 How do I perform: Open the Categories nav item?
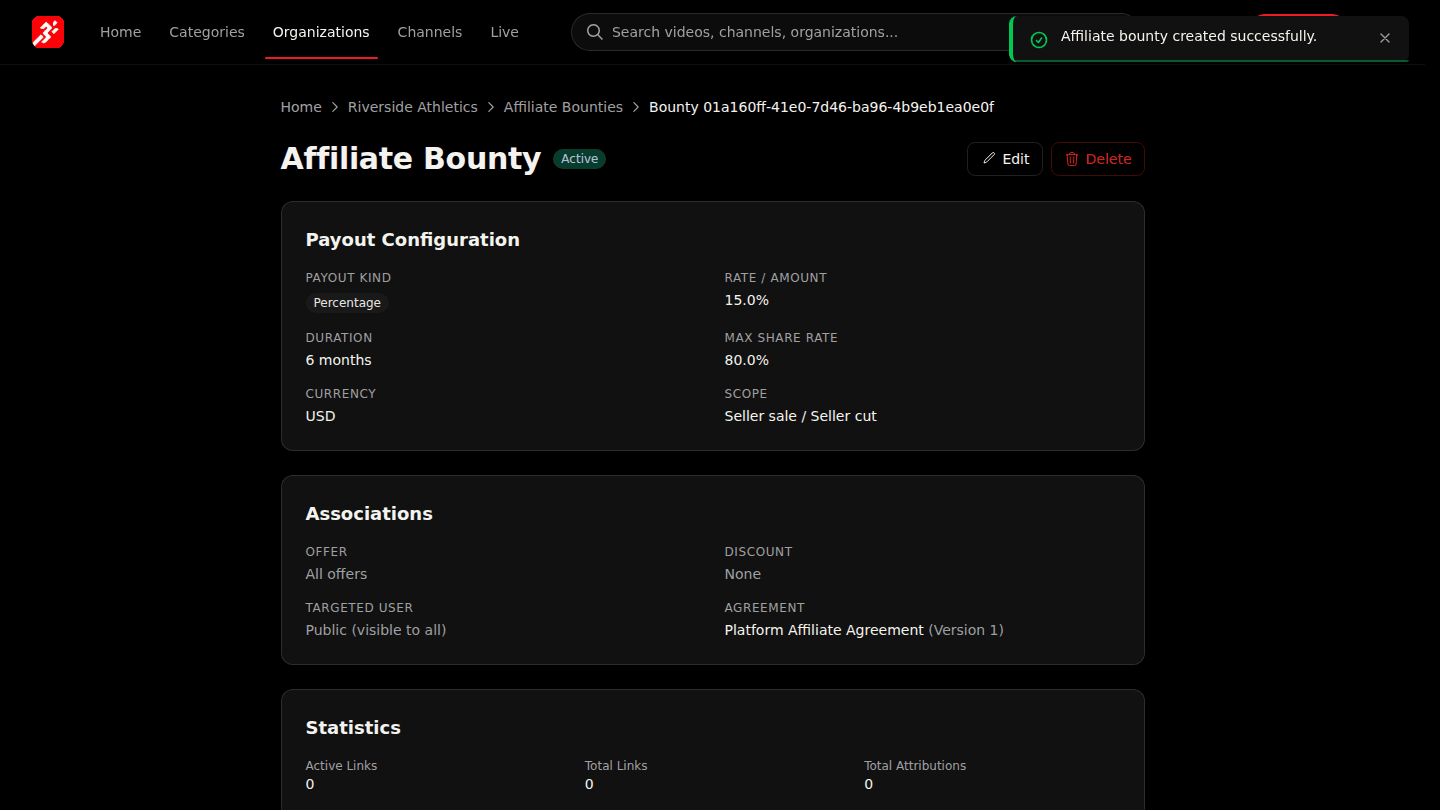point(207,32)
